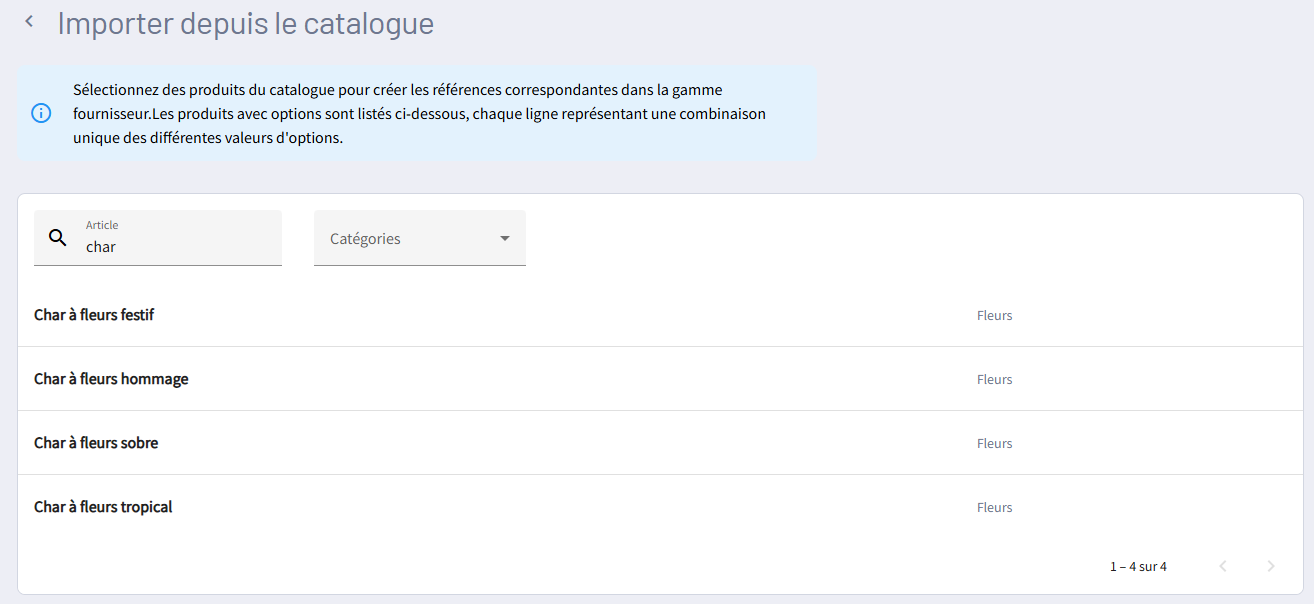Go to previous page of results
The width and height of the screenshot is (1314, 604).
1222,566
